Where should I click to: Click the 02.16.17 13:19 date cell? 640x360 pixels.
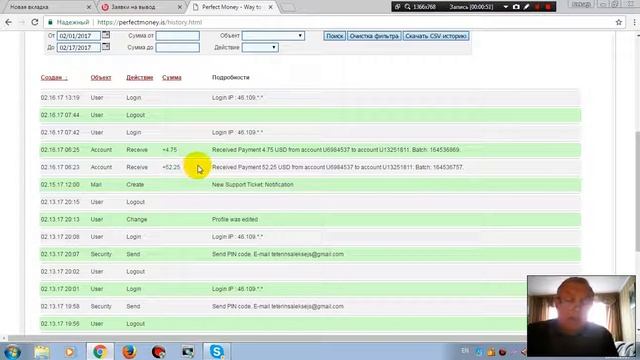[x=60, y=98]
